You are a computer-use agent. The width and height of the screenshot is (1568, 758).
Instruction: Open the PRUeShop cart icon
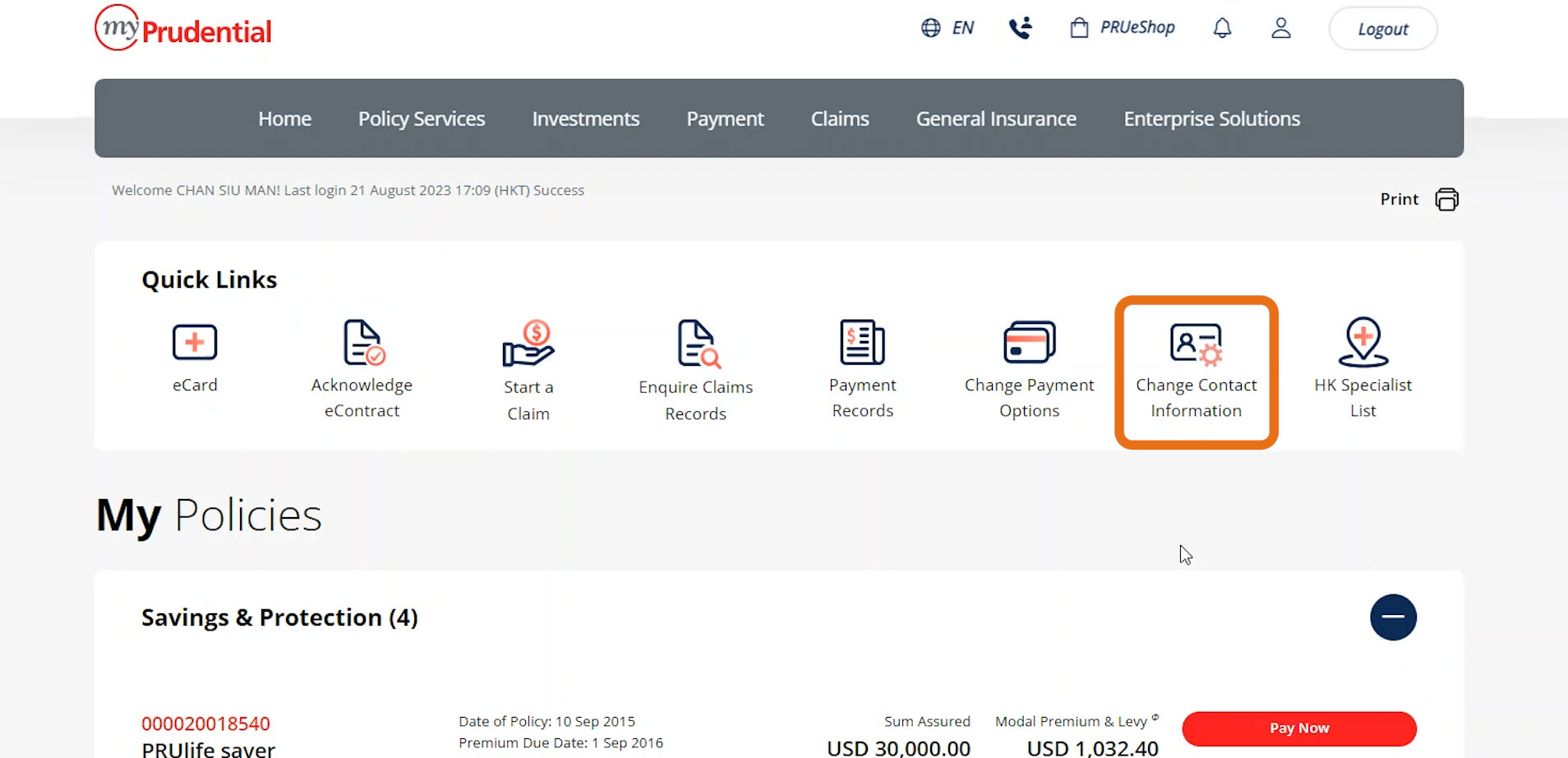pos(1078,27)
